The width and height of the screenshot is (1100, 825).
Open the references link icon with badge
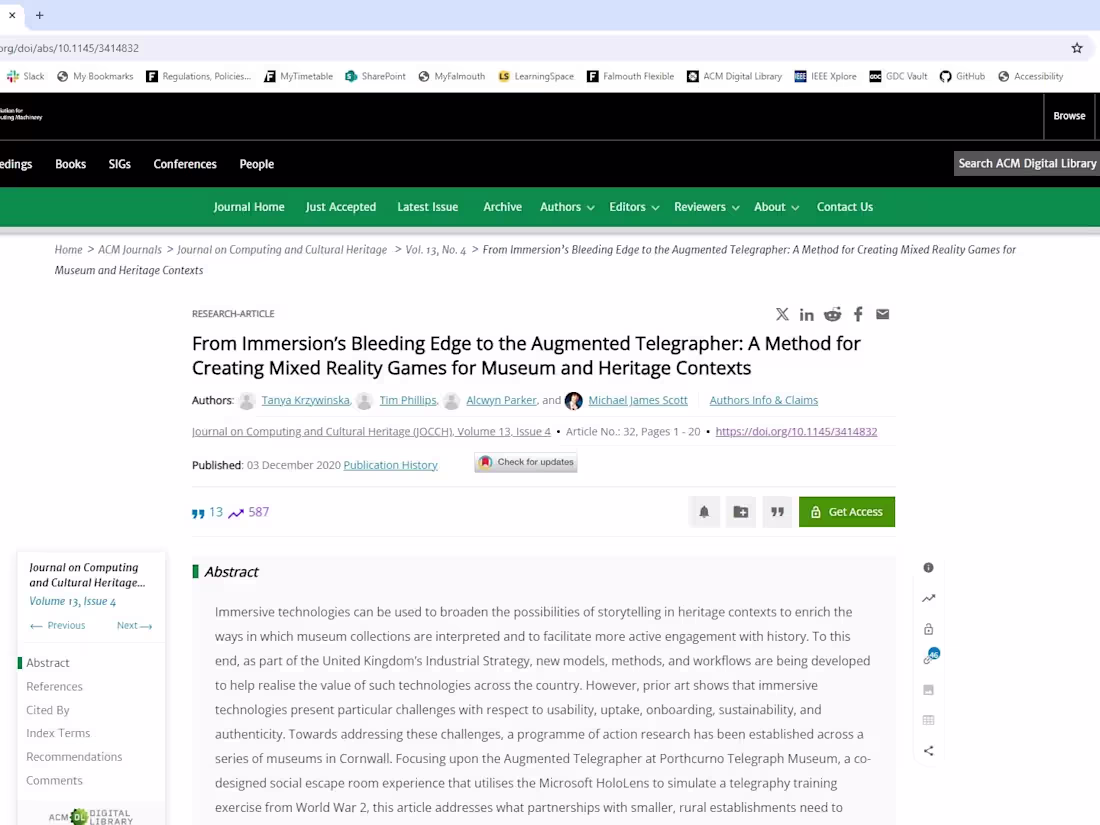931,657
